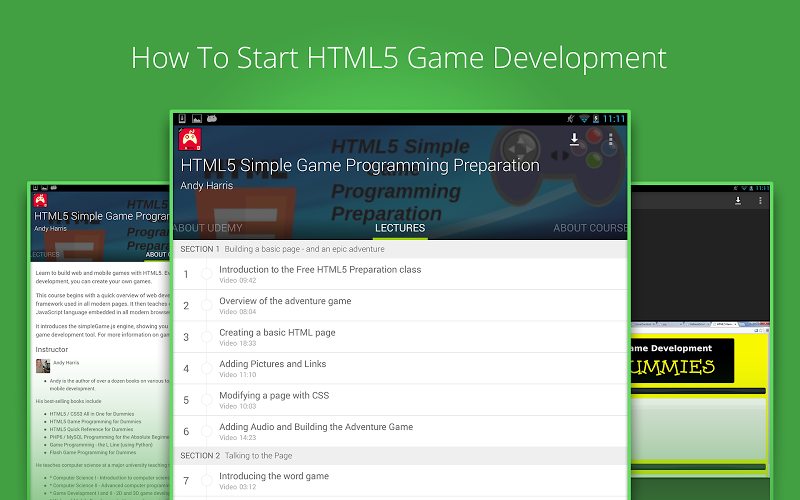800x500 pixels.
Task: Tap SECTION 2 Talking to the Page header
Action: pyautogui.click(x=400, y=456)
